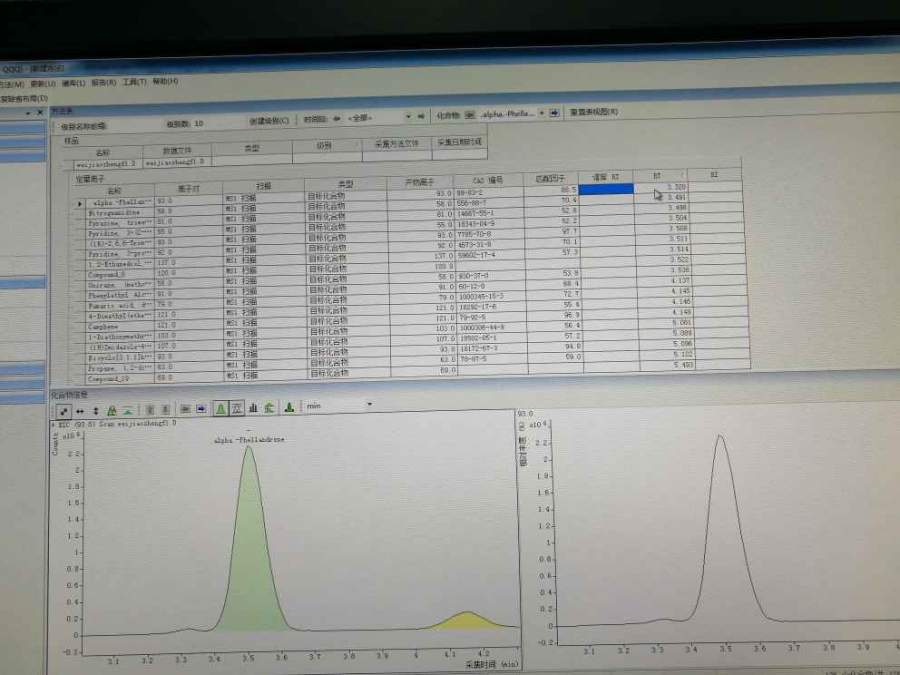Click the spectrum bars icon
The height and width of the screenshot is (675, 900).
[253, 408]
